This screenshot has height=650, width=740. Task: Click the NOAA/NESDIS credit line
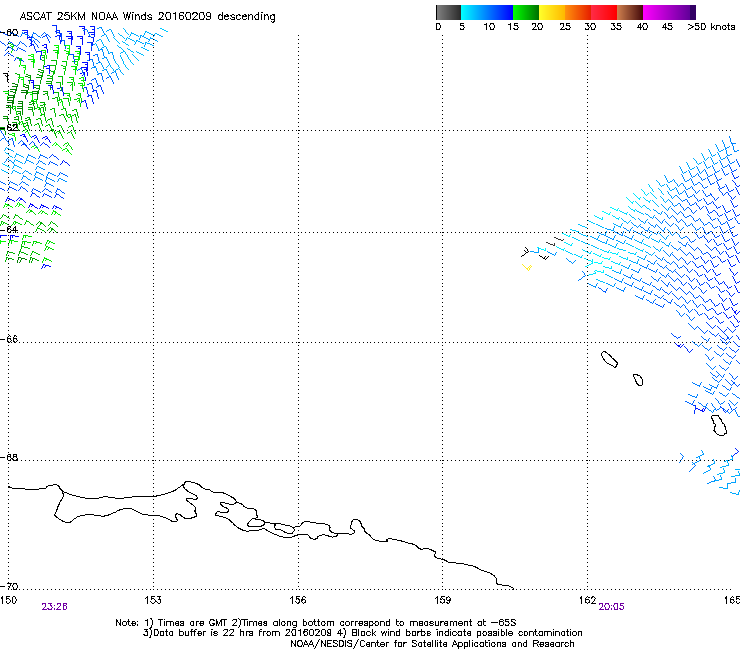point(432,644)
